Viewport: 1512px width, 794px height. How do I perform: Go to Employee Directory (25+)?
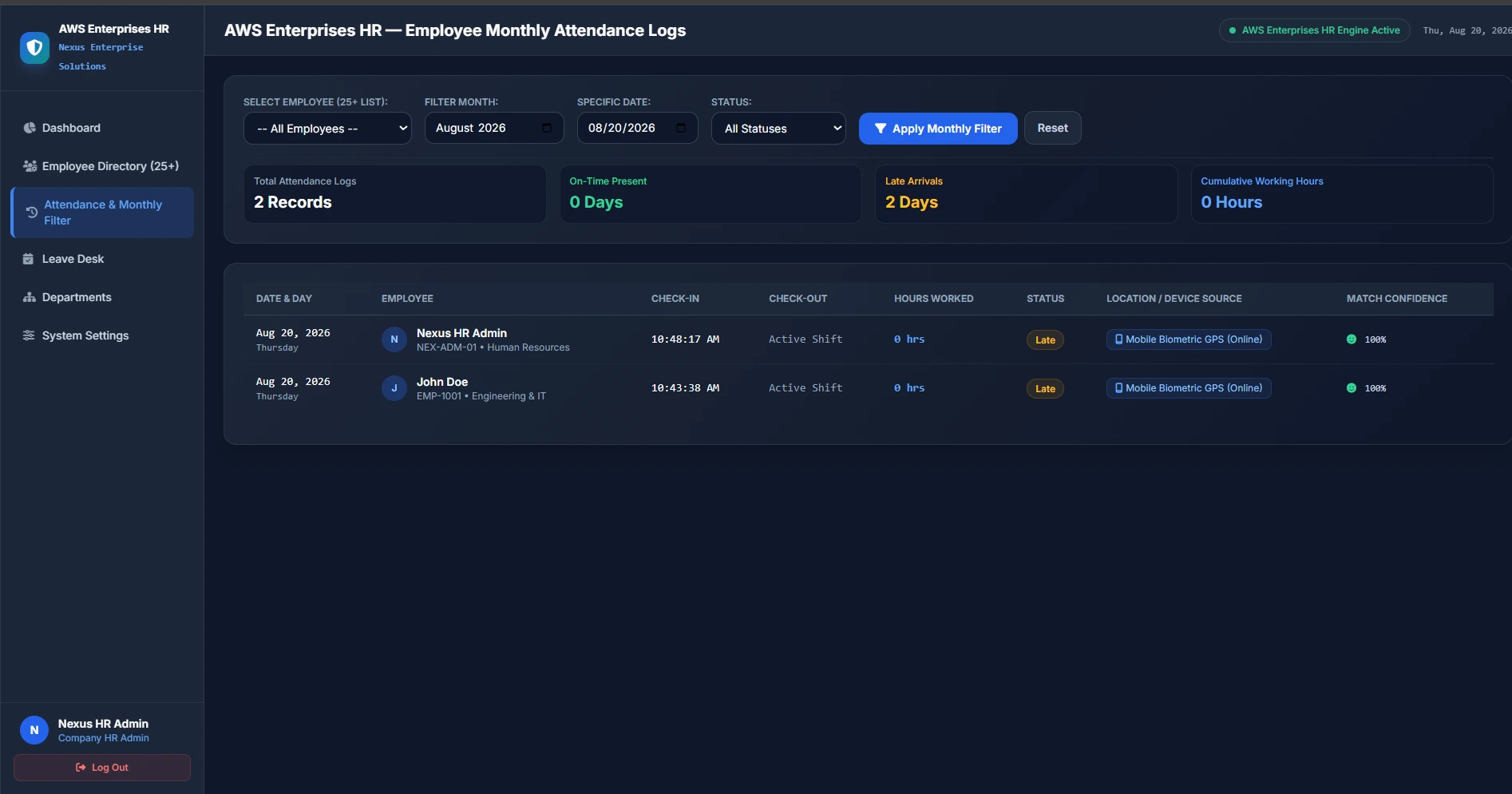pos(102,166)
